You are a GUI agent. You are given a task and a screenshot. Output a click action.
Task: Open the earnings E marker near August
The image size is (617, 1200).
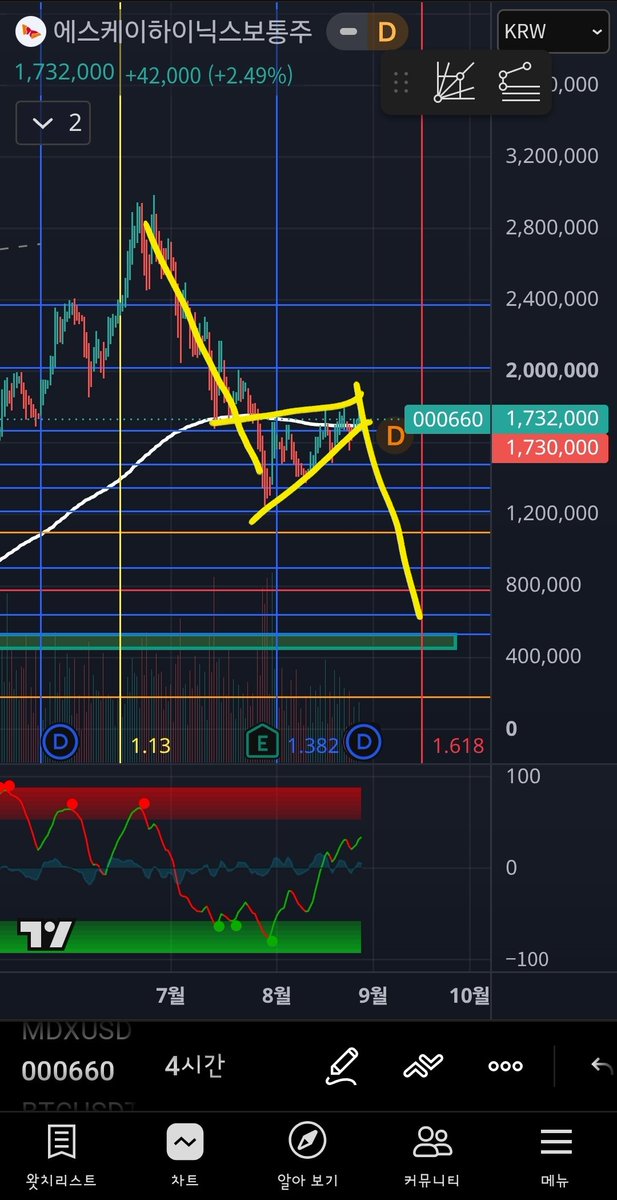(261, 742)
